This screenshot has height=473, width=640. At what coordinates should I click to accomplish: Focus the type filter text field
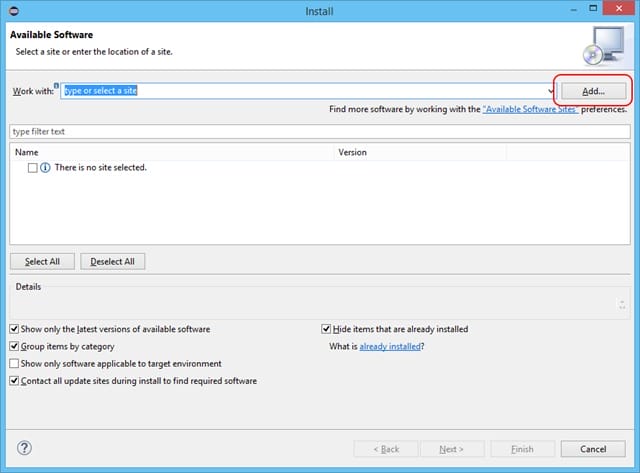(x=320, y=132)
